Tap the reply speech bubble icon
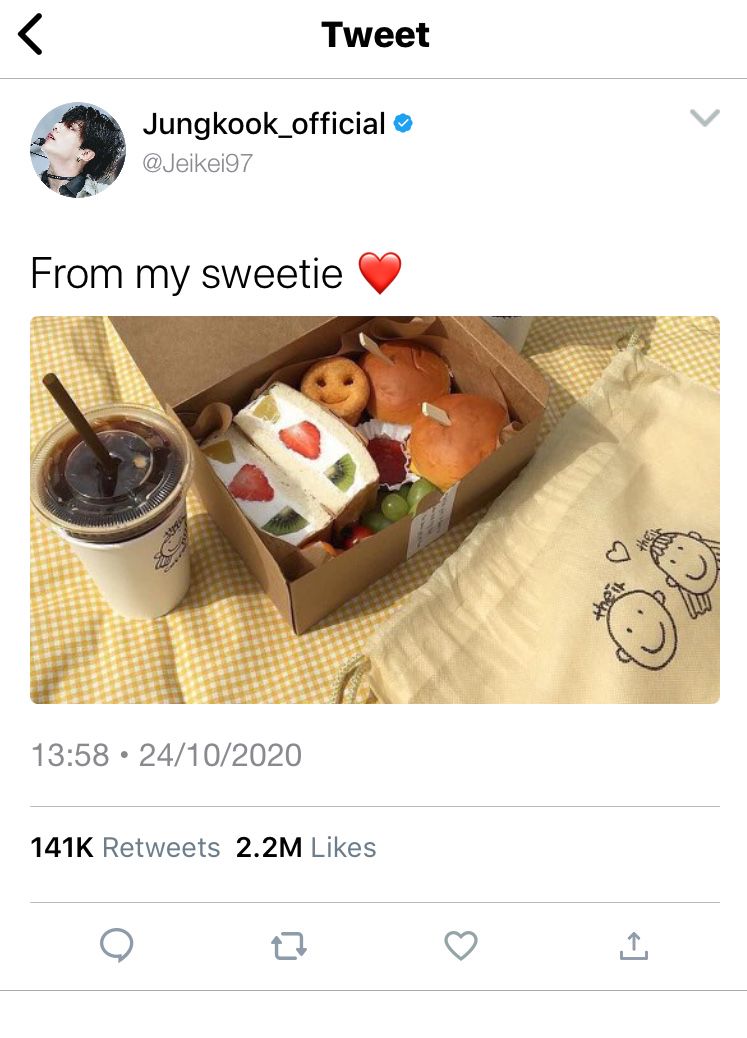This screenshot has height=1038, width=747. click(117, 945)
